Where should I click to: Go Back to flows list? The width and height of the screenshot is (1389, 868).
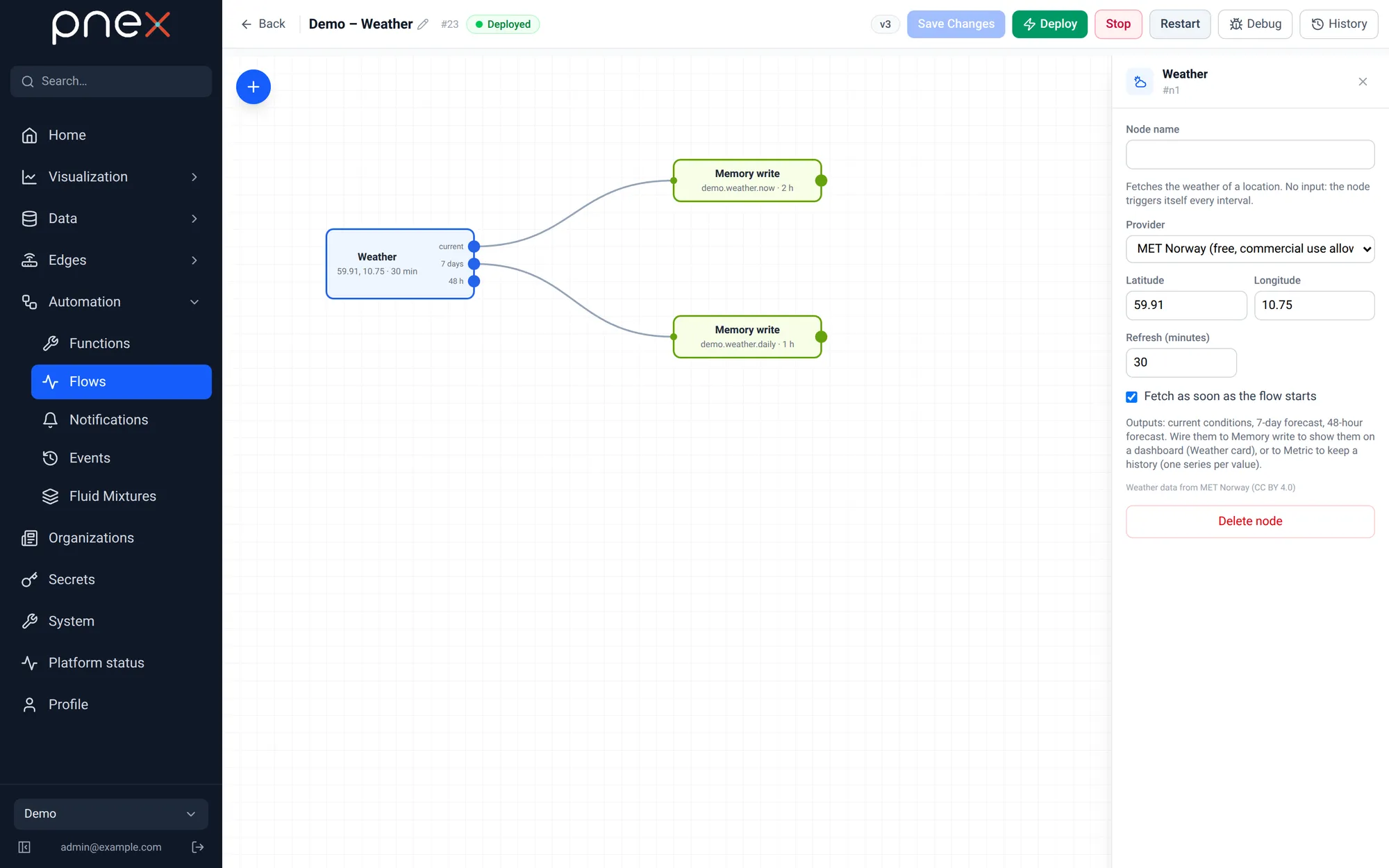click(x=263, y=24)
